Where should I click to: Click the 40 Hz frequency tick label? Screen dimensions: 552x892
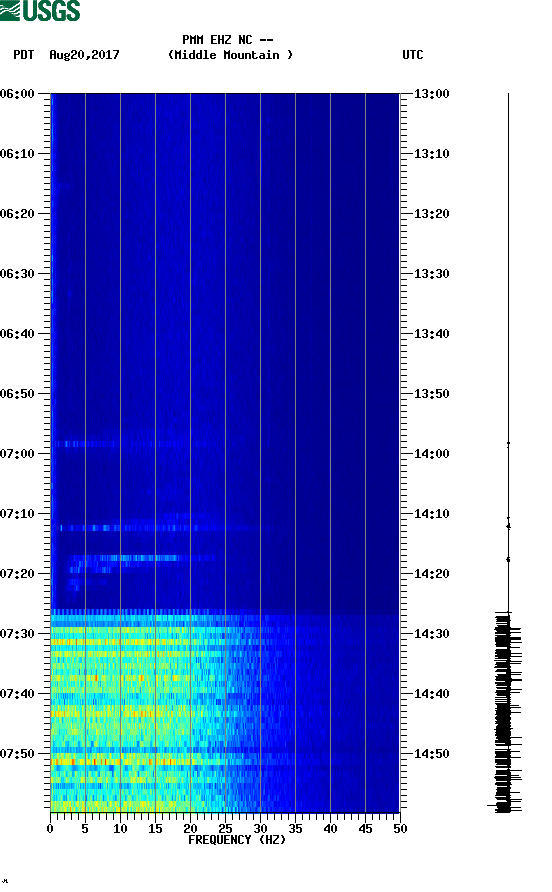click(331, 829)
